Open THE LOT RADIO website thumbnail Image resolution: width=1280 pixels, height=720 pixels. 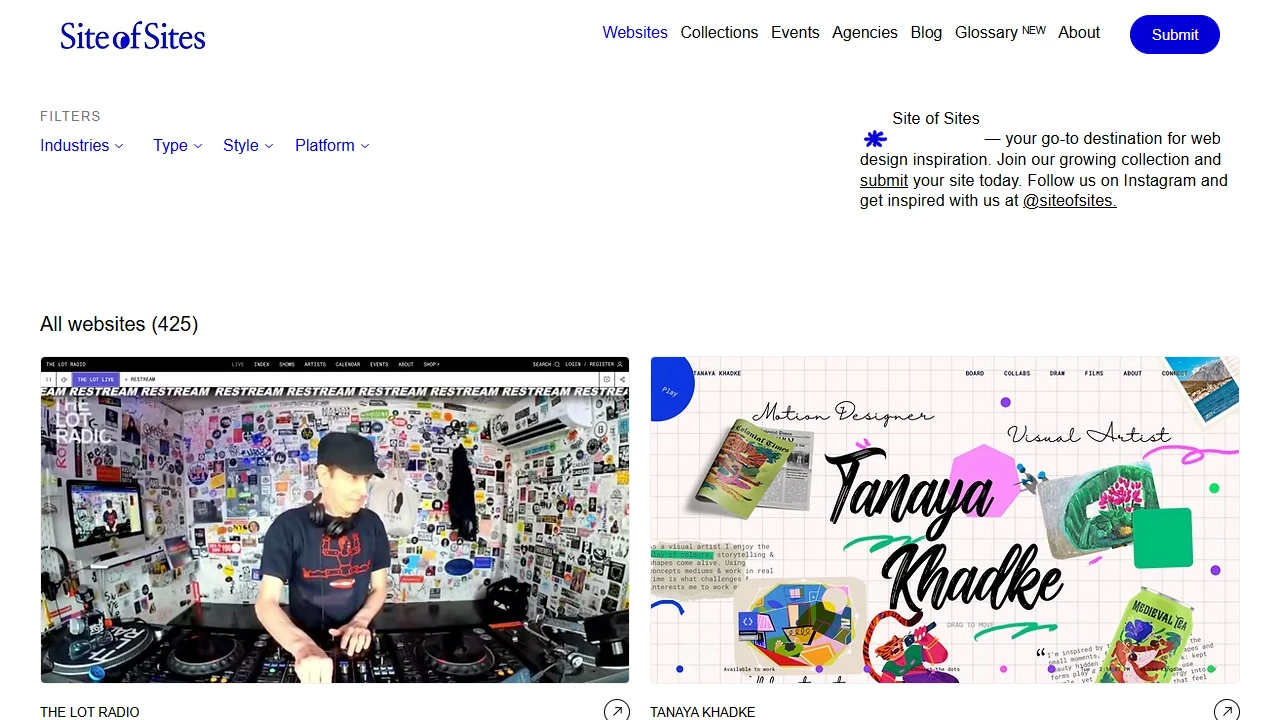pyautogui.click(x=334, y=520)
